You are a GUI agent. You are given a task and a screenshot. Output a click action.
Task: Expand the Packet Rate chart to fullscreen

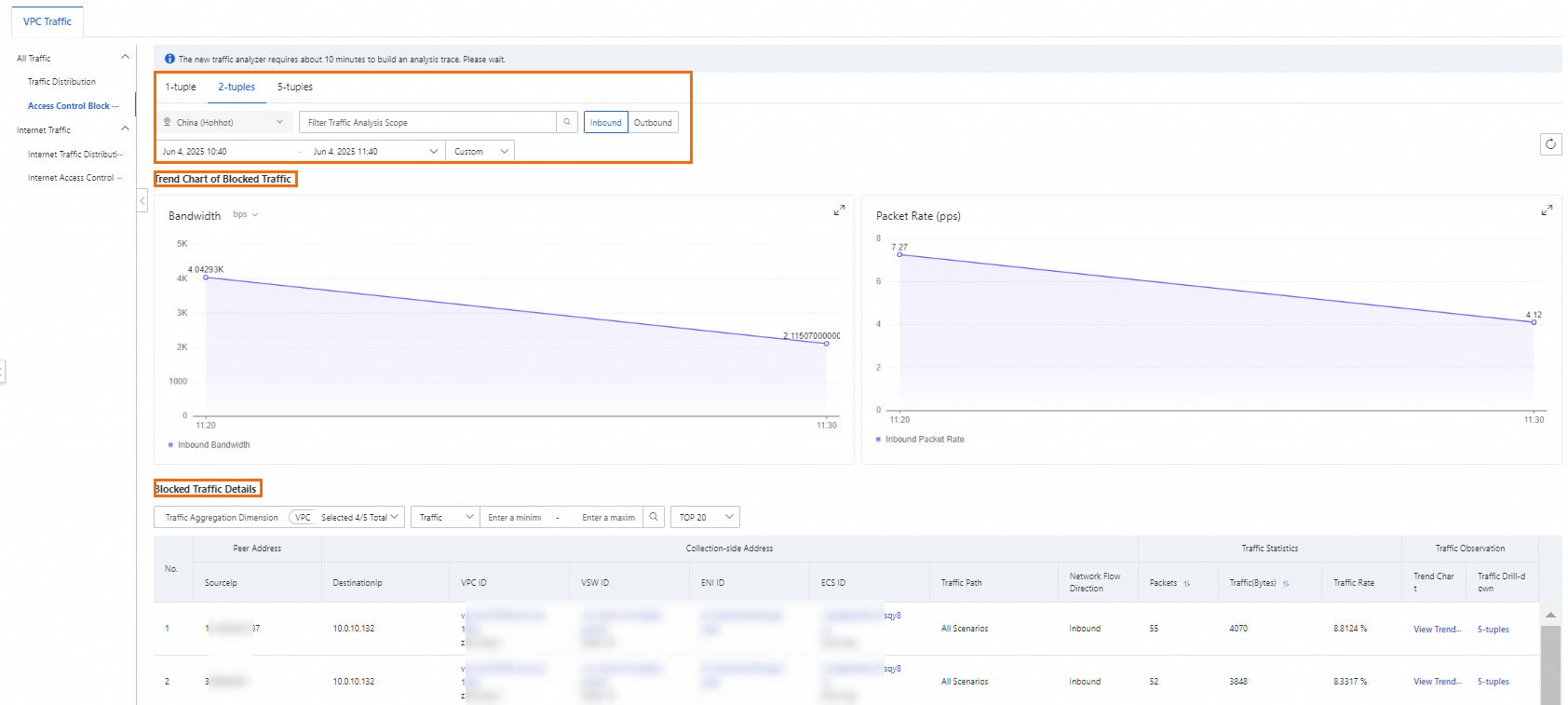tap(1547, 210)
